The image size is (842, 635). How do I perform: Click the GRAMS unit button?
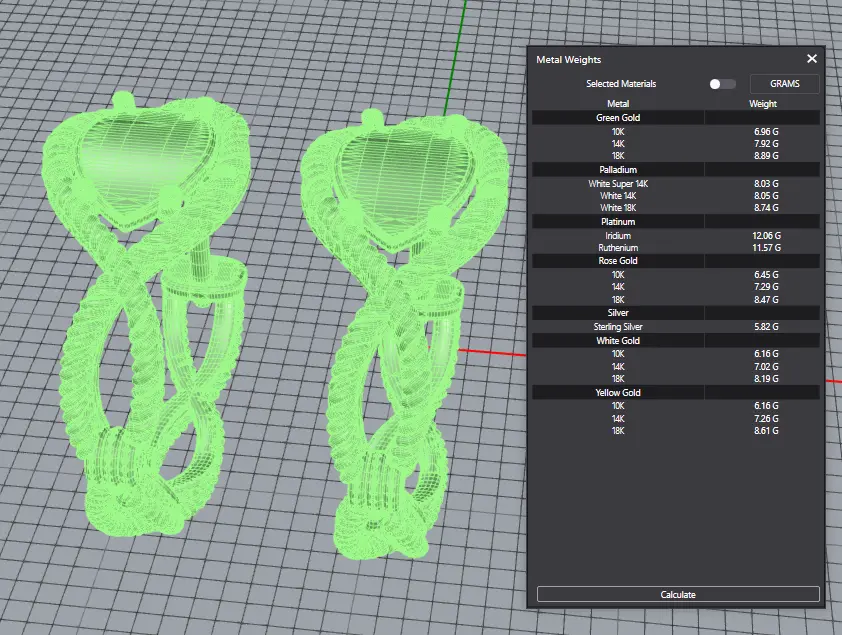[785, 84]
